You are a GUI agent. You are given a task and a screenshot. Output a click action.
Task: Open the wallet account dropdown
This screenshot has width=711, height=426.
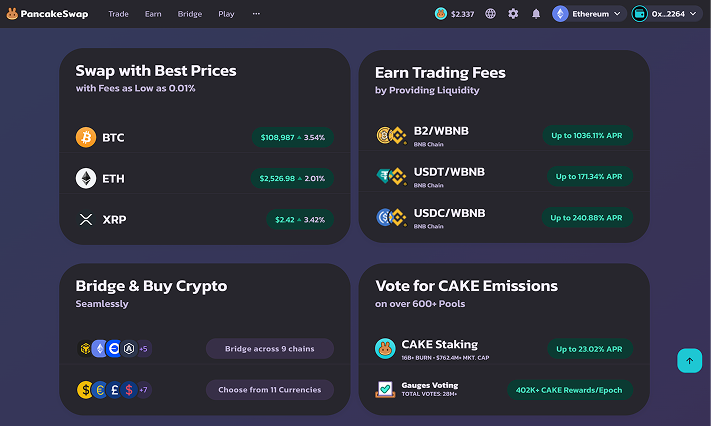(x=665, y=14)
